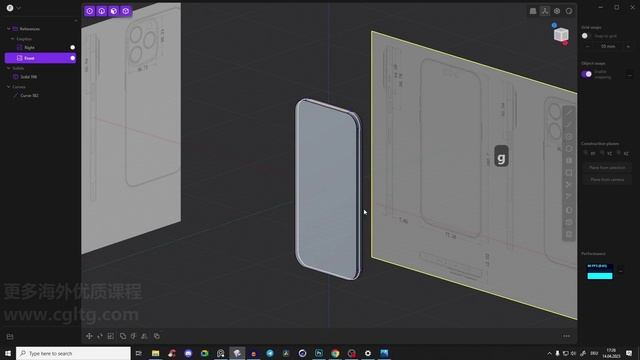Select XZ construction plane
This screenshot has height=360, width=640.
623,153
